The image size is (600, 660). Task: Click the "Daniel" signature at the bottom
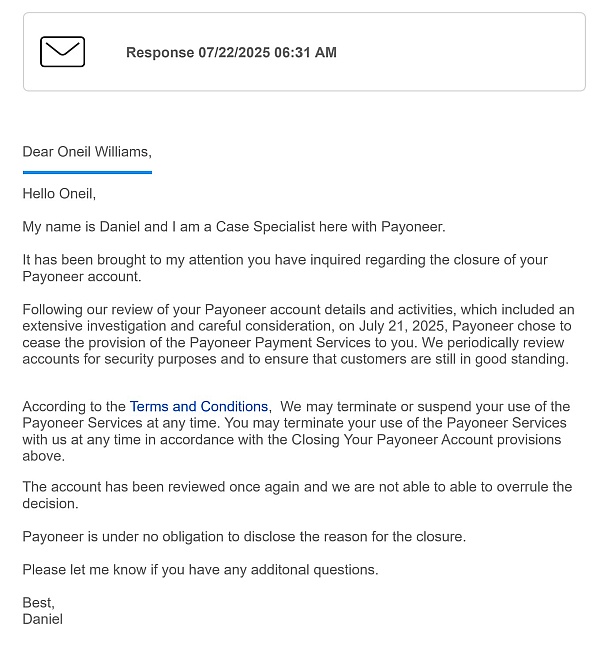click(x=42, y=619)
